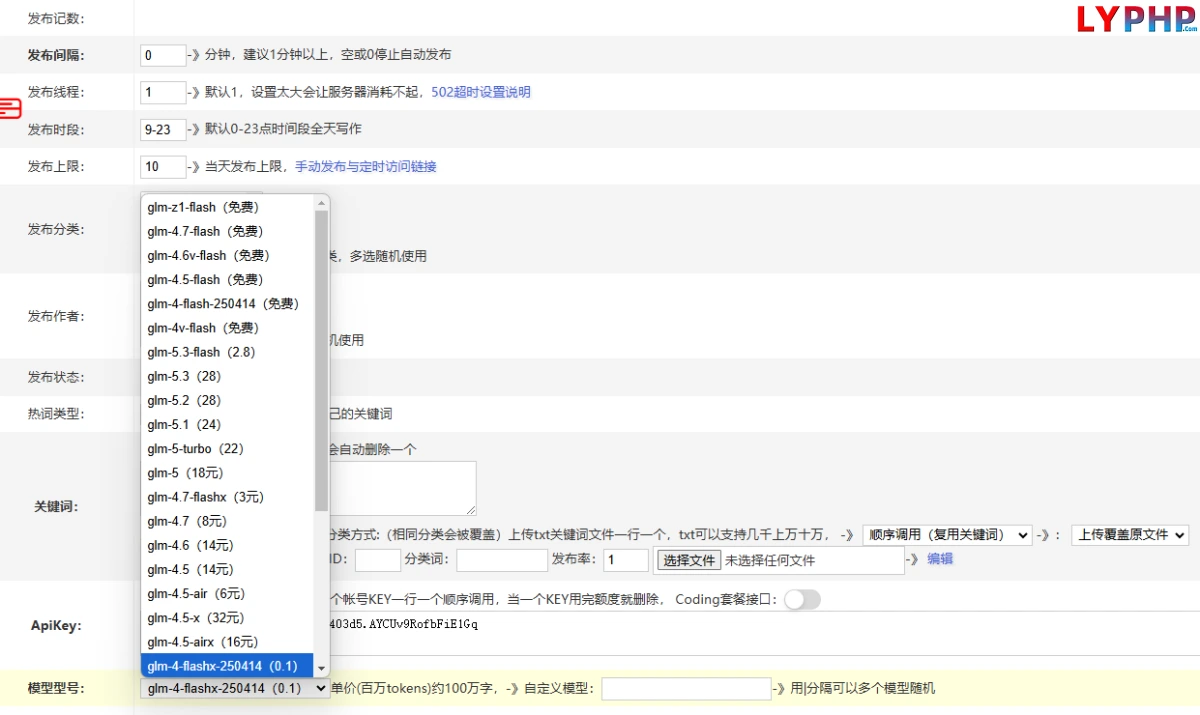Focus the 发布间隔 minutes field
The image size is (1200, 715).
click(164, 55)
